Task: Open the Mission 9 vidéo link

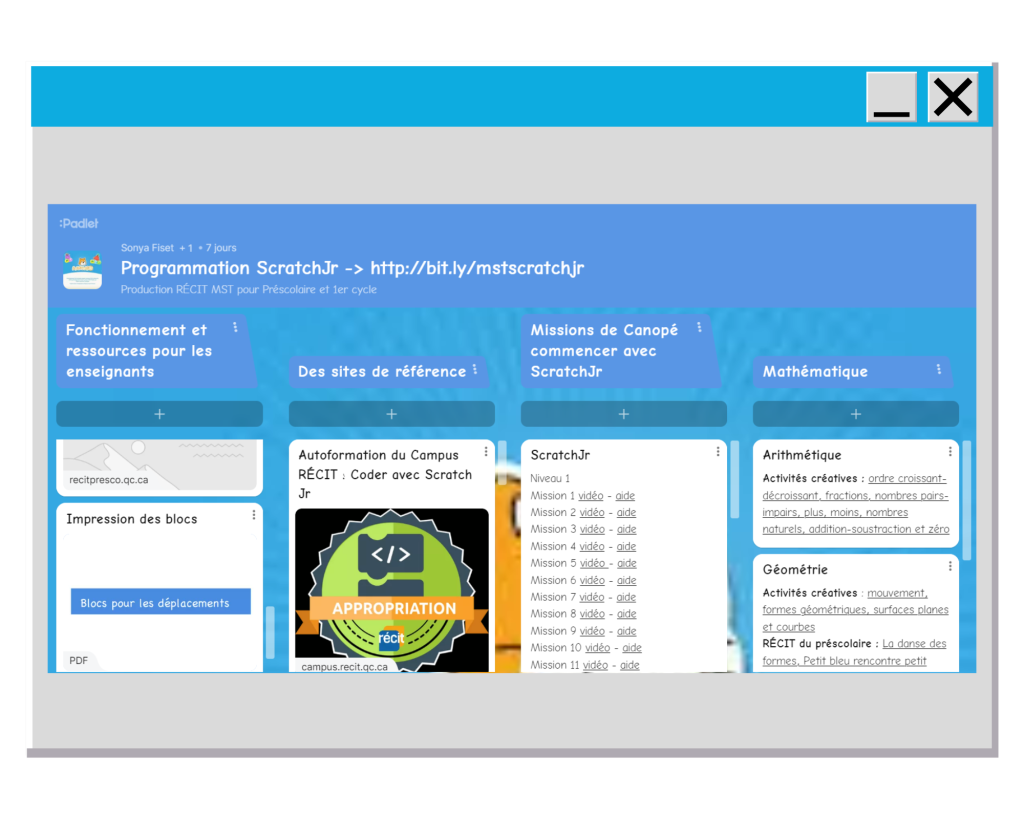Action: (592, 631)
